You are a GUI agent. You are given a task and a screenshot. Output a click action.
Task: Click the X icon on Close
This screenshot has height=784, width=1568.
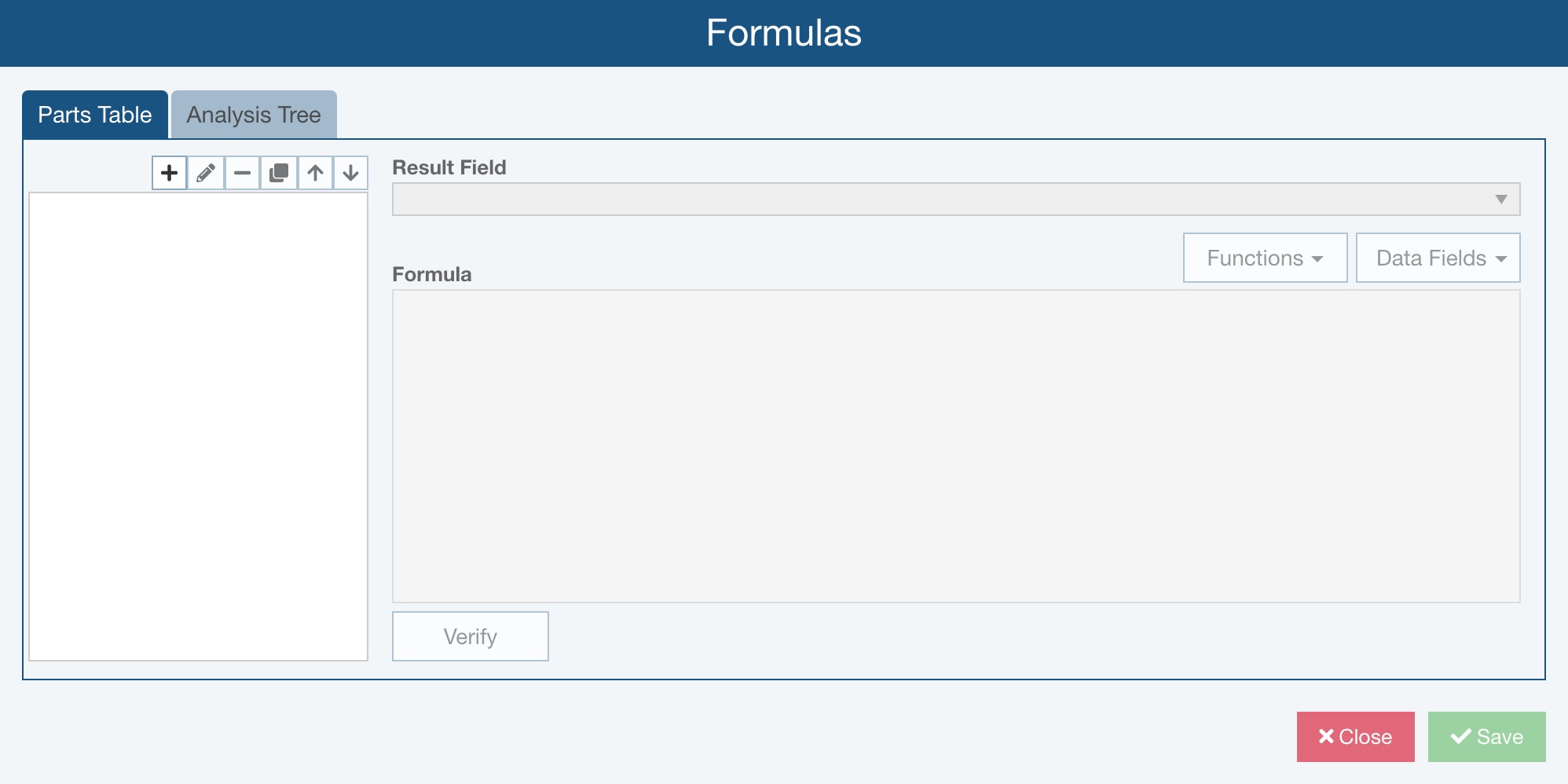coord(1326,736)
